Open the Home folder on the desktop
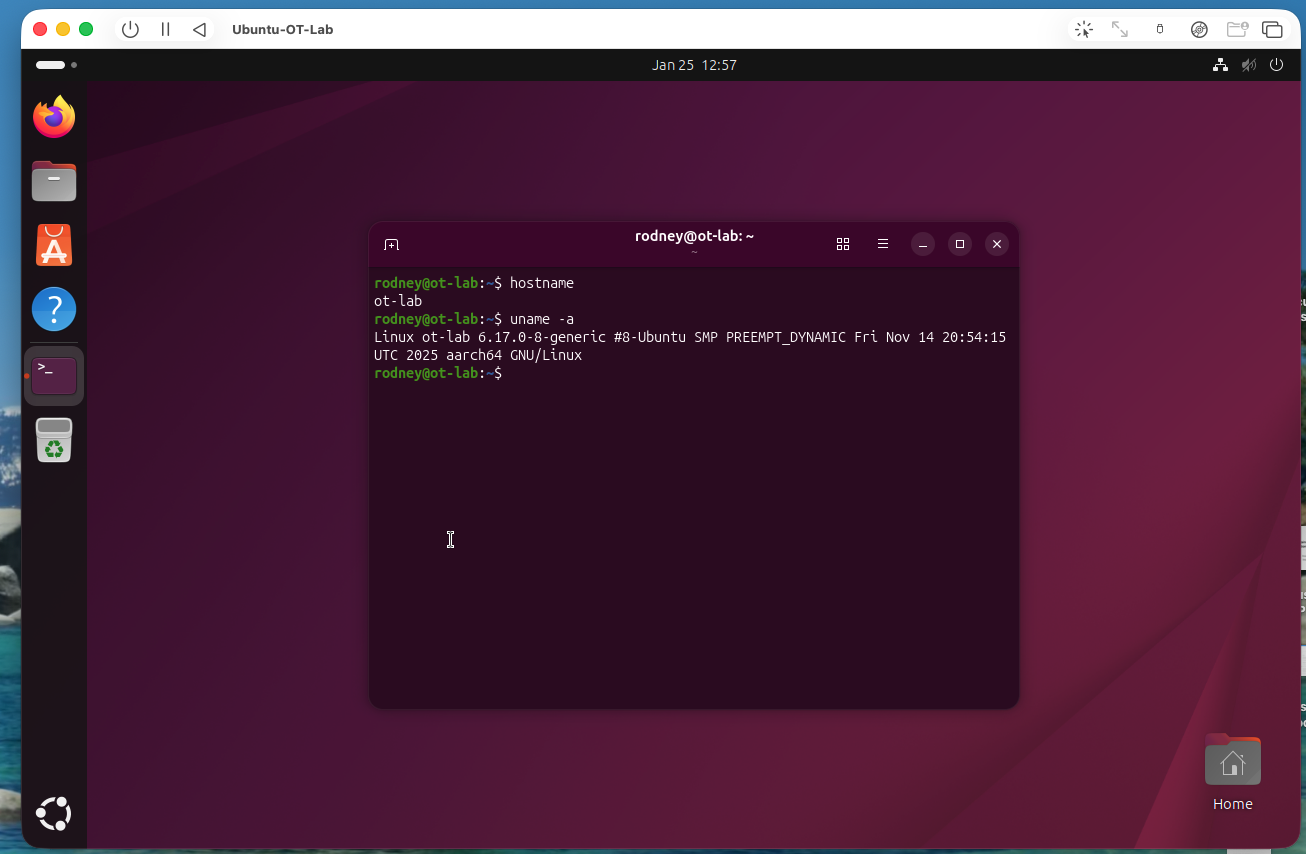The width and height of the screenshot is (1306, 854). click(x=1232, y=760)
